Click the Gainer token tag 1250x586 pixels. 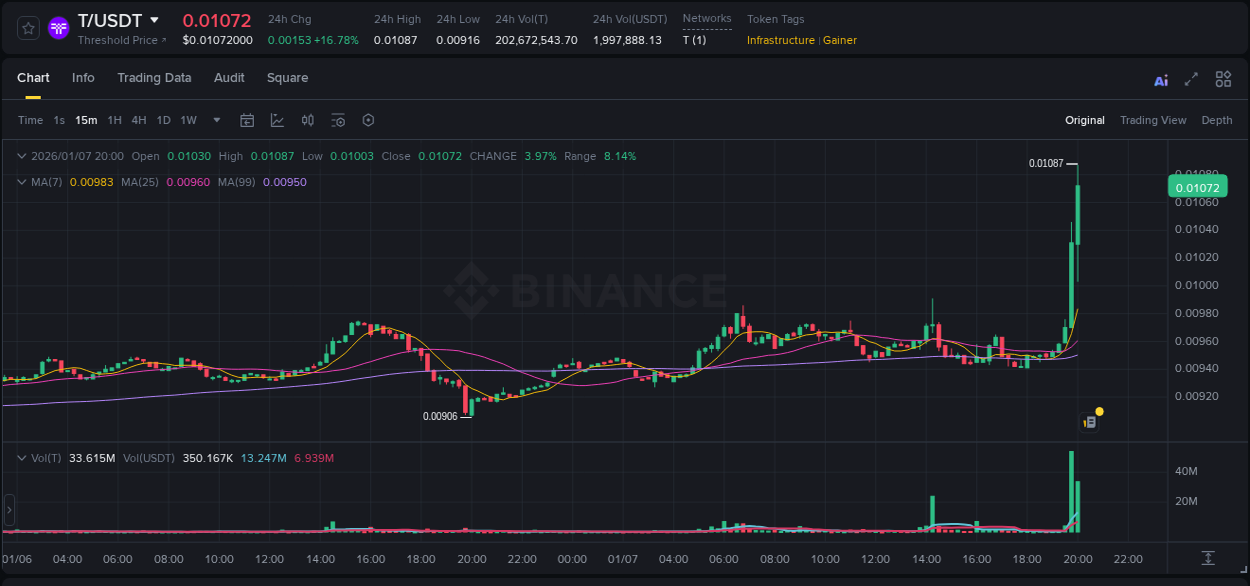click(x=840, y=40)
